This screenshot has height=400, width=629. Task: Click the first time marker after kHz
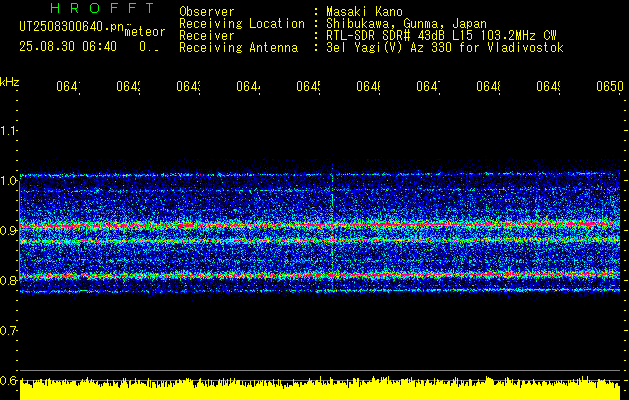point(68,87)
